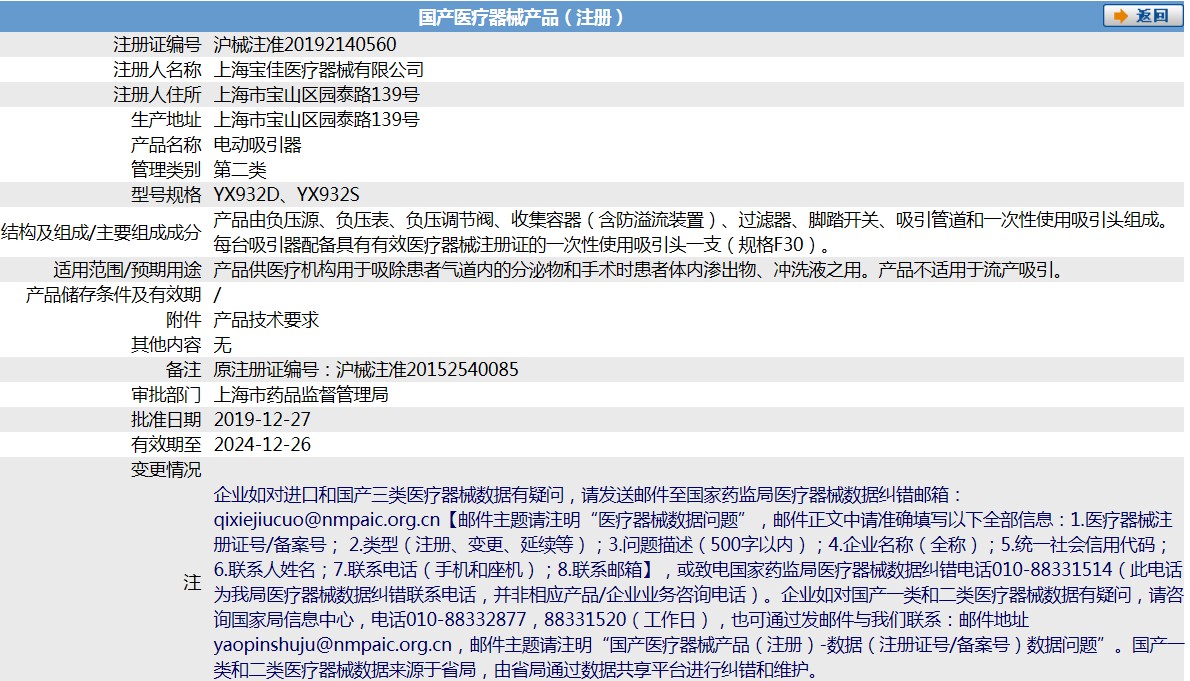Open the 产品技术要求 attachment text
Image resolution: width=1190 pixels, height=681 pixels.
[267, 320]
